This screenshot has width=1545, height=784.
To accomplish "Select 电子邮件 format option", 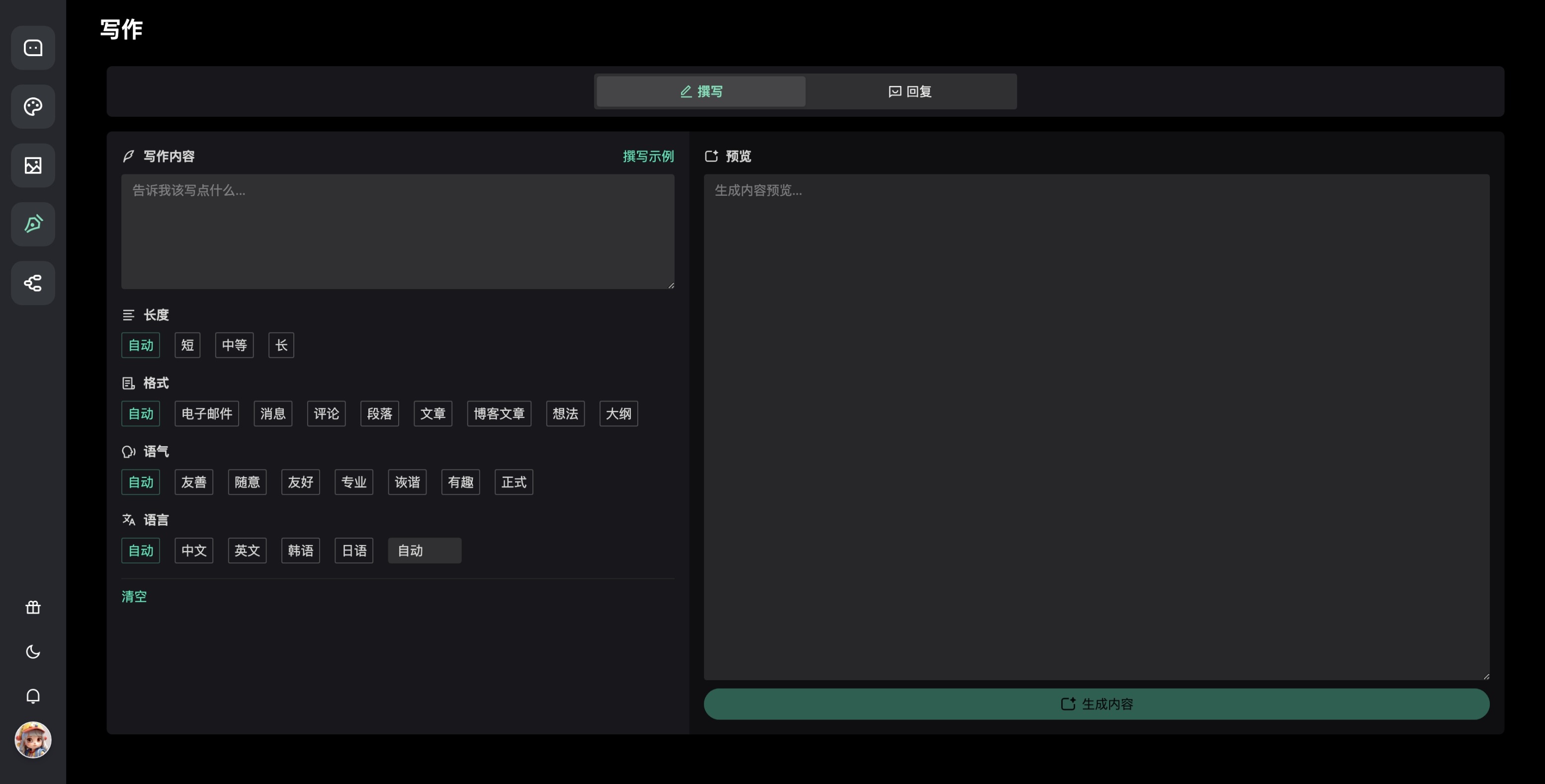I will (x=206, y=413).
